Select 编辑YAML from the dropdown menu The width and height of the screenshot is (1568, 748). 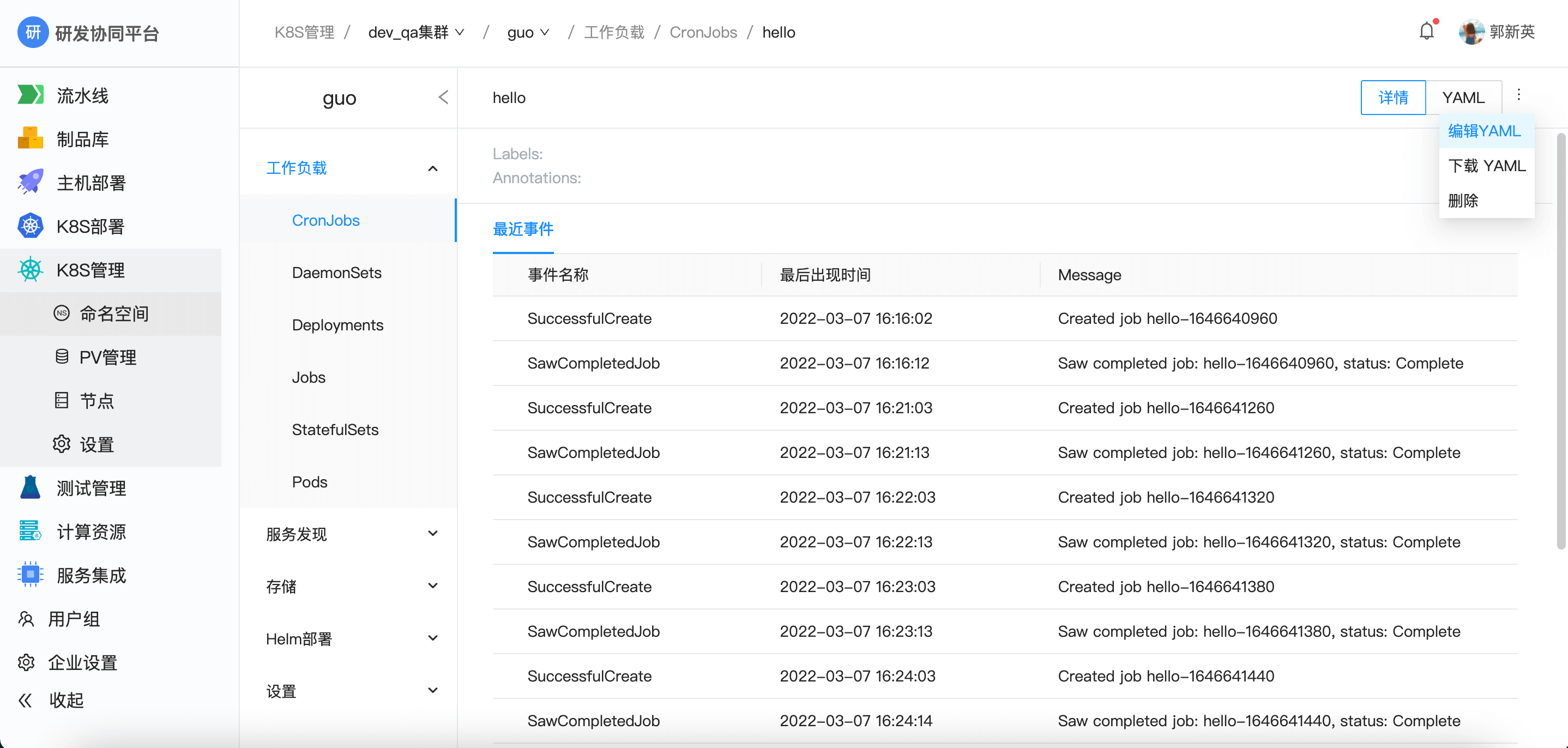1484,131
